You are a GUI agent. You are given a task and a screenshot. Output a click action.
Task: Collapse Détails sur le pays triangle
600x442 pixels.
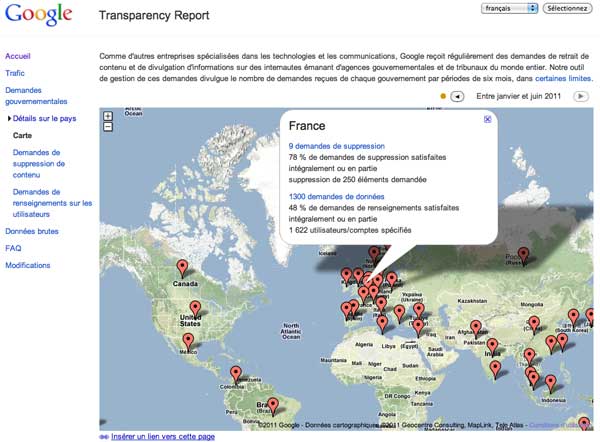(9, 119)
